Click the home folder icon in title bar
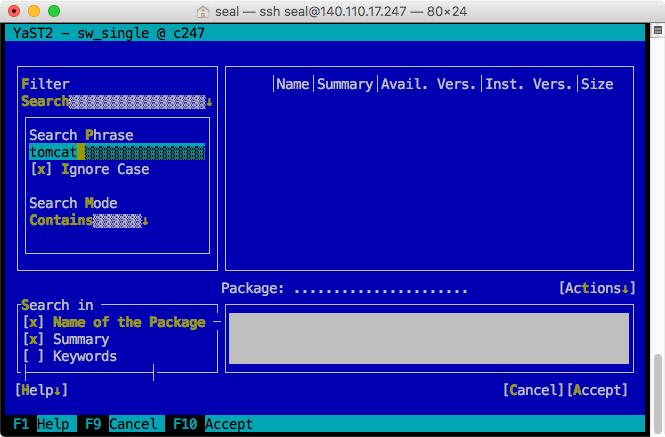The image size is (665, 437). pos(202,12)
